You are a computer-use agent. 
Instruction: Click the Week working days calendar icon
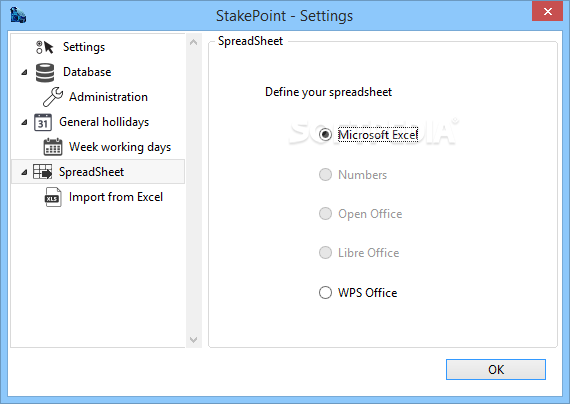tap(53, 147)
